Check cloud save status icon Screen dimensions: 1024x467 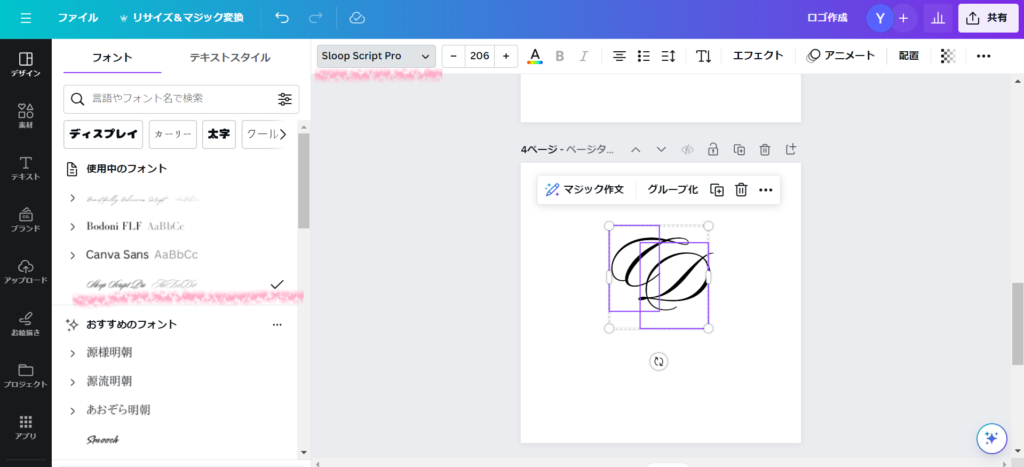pos(357,18)
